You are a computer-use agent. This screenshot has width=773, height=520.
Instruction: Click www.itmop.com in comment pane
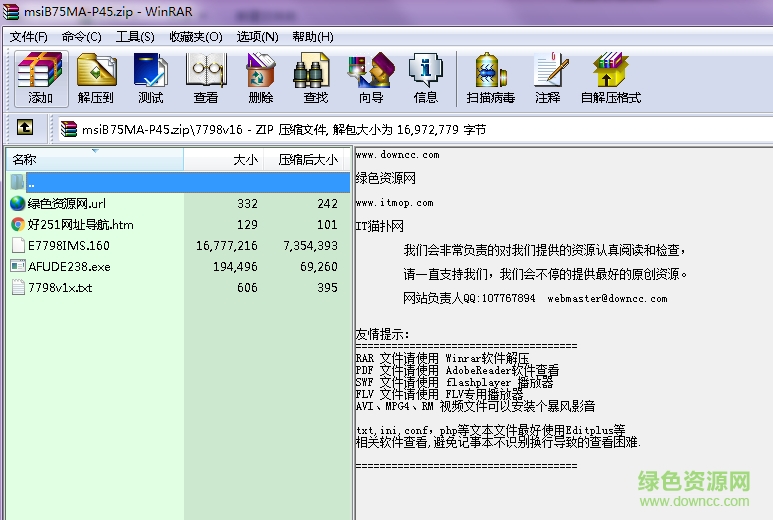click(x=394, y=203)
